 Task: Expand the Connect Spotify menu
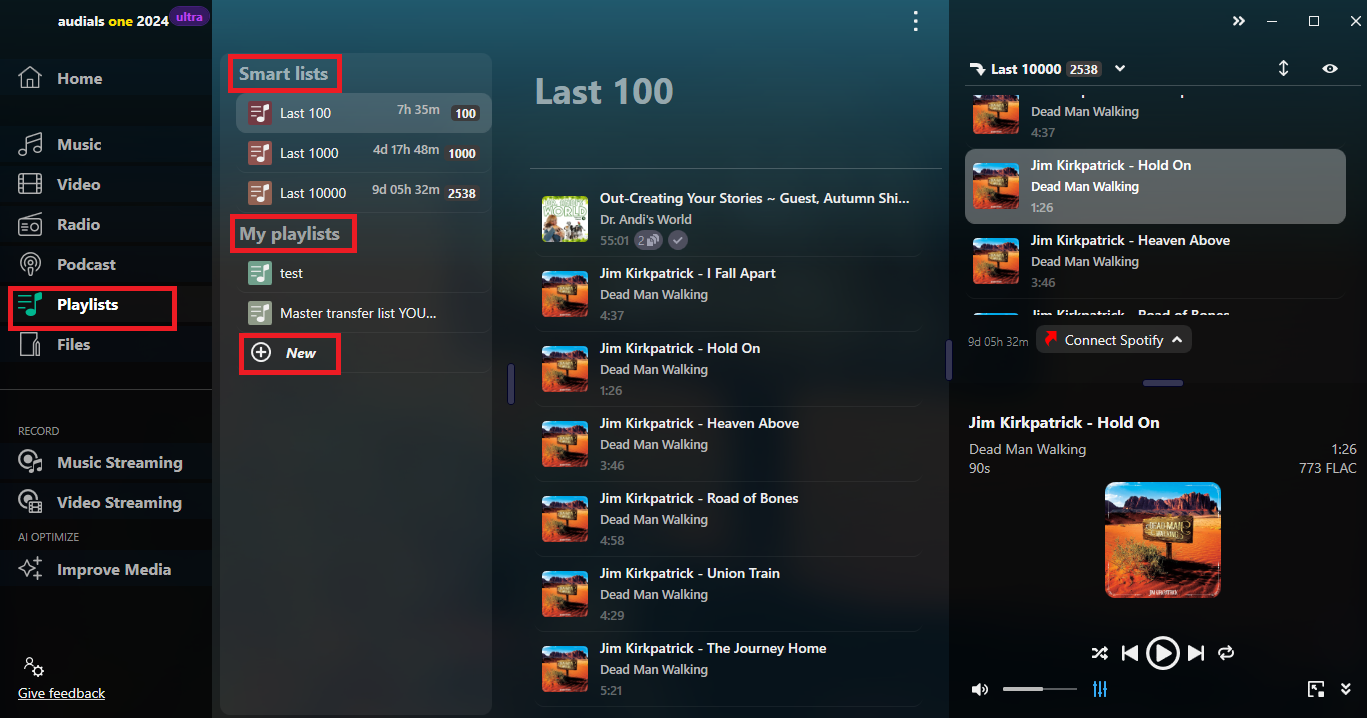[1114, 340]
